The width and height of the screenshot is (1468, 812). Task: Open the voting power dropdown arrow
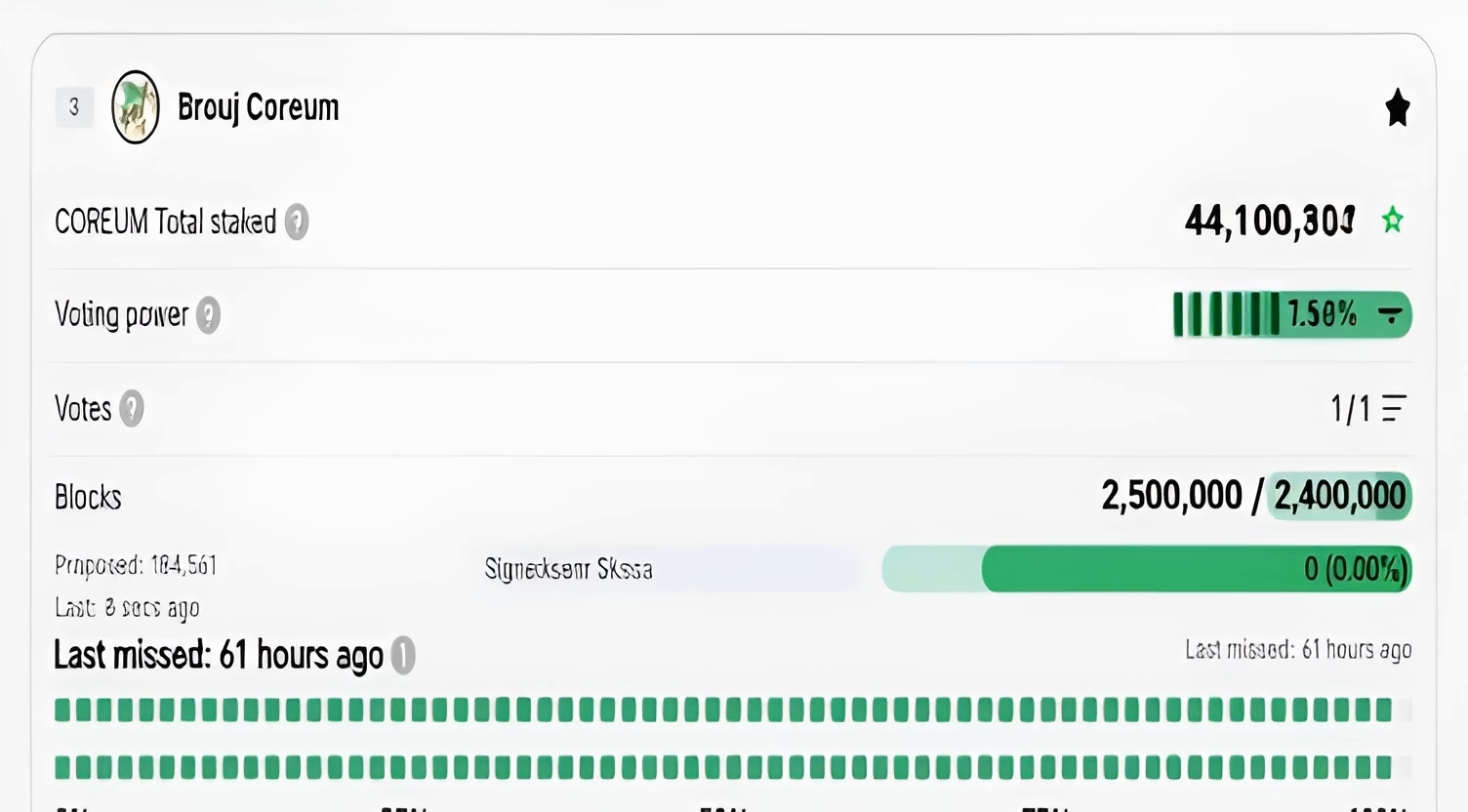tap(1390, 314)
